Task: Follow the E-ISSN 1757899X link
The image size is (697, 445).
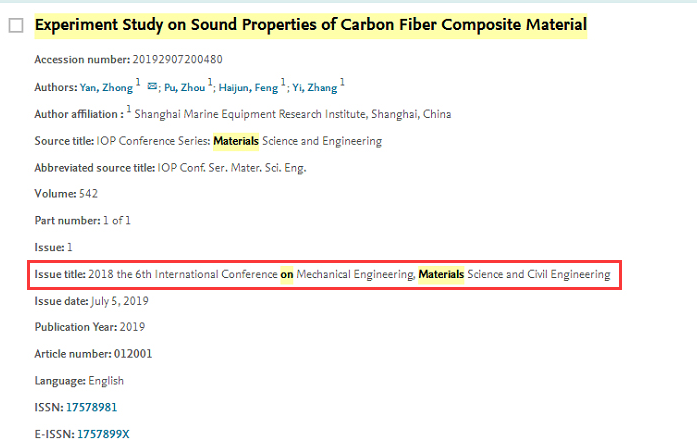Action: click(x=103, y=434)
